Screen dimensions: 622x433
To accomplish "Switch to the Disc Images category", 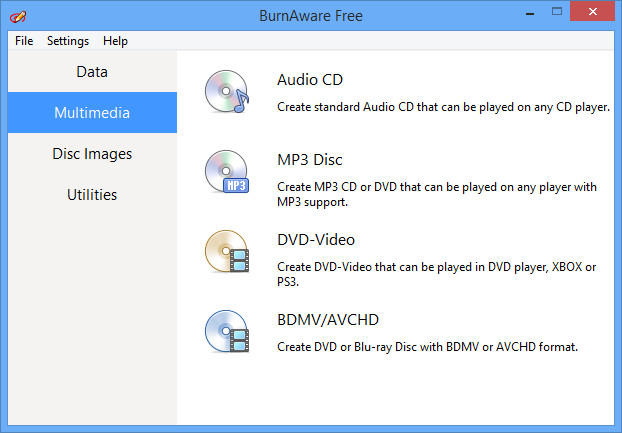I will pos(92,153).
